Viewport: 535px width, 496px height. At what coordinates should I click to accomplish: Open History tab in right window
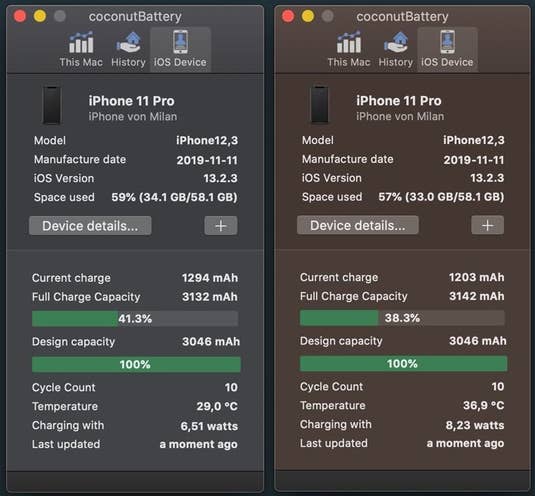click(396, 49)
